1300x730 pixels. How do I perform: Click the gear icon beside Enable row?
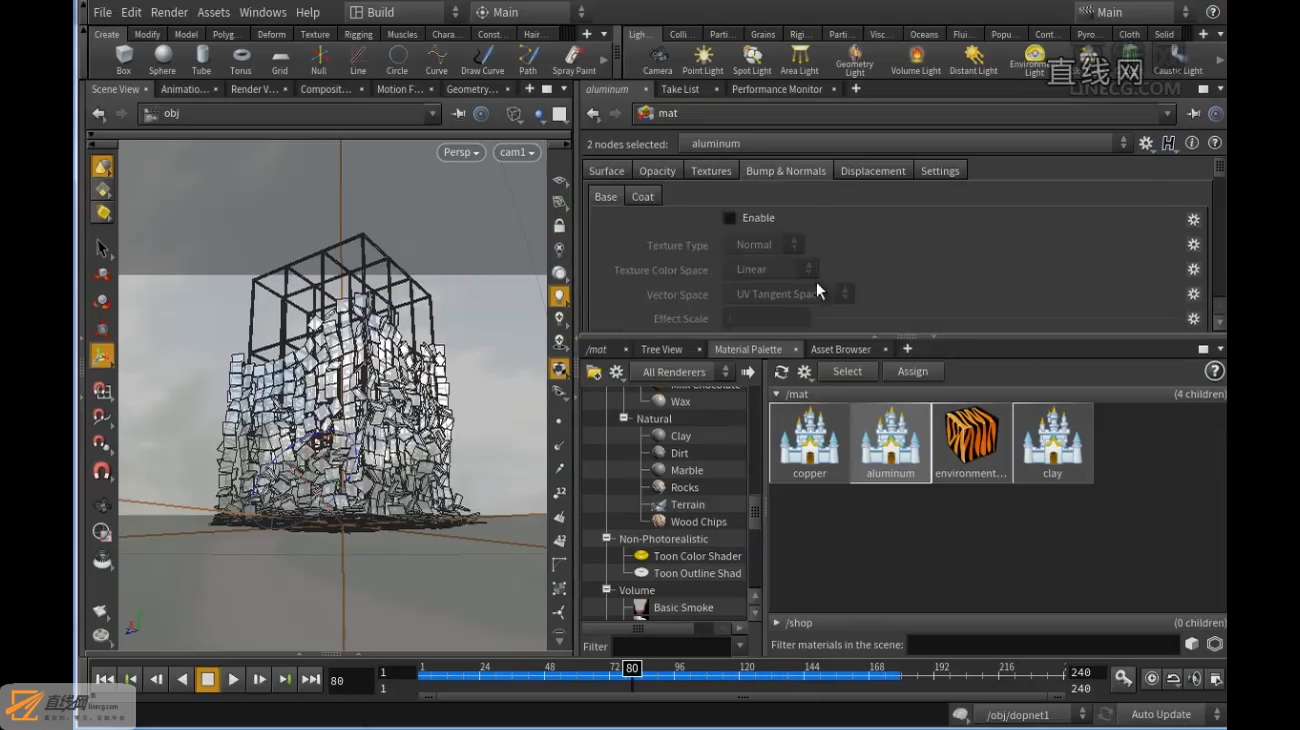(1193, 219)
